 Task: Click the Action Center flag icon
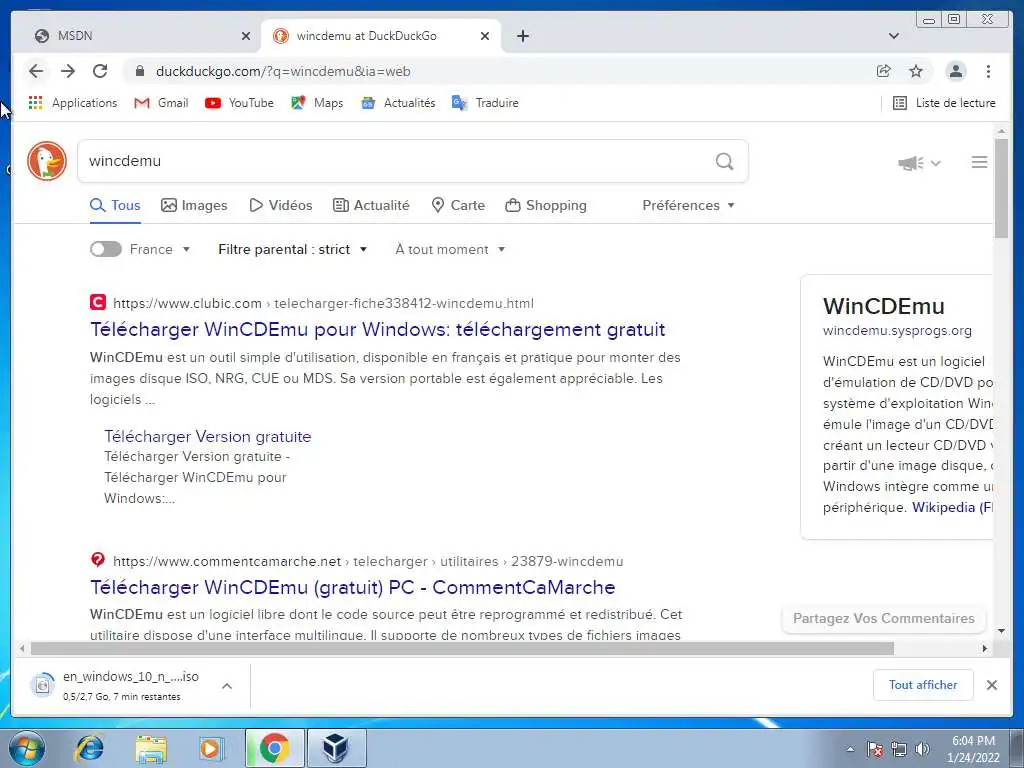pyautogui.click(x=875, y=749)
